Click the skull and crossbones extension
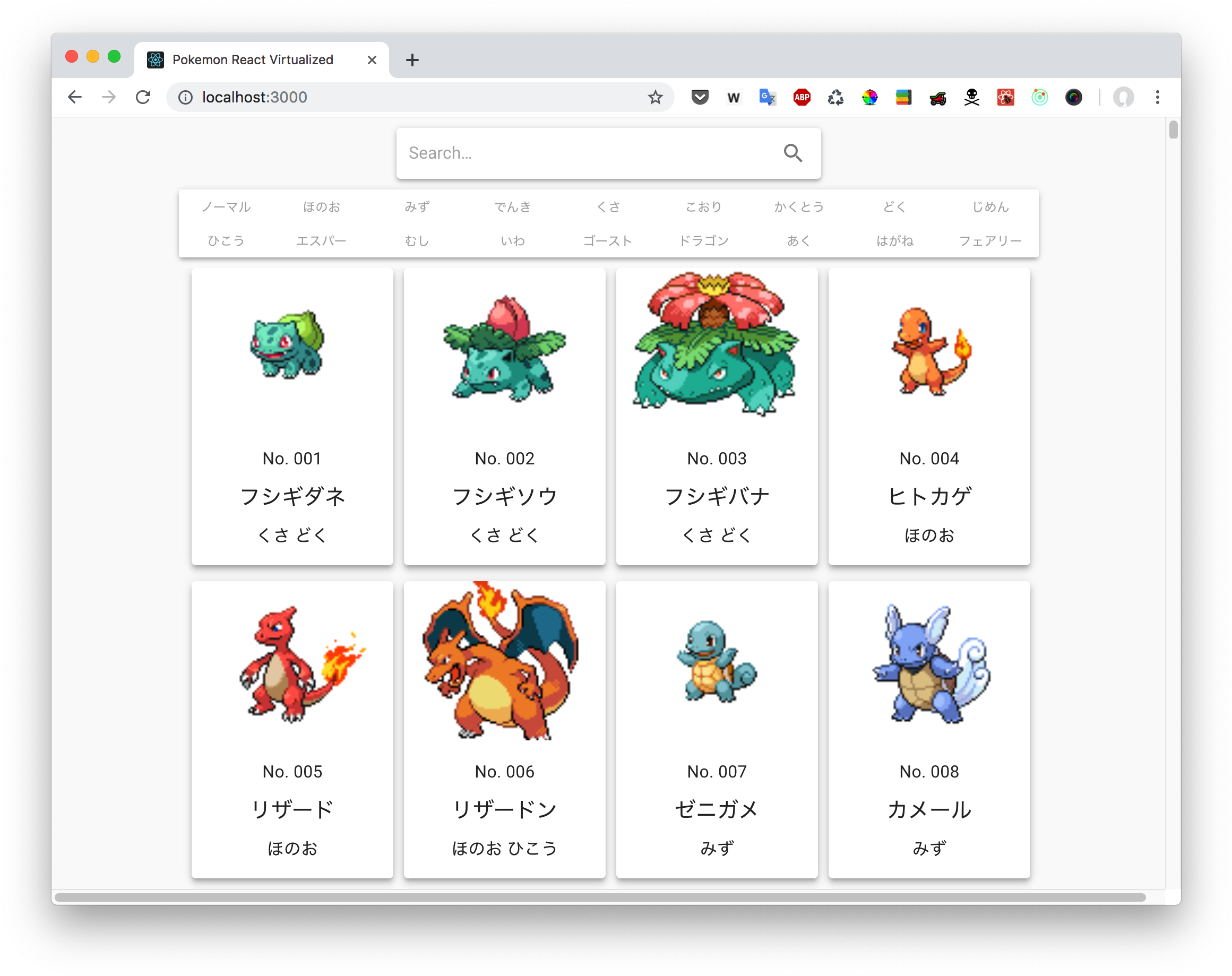This screenshot has height=976, width=1232. 971,97
